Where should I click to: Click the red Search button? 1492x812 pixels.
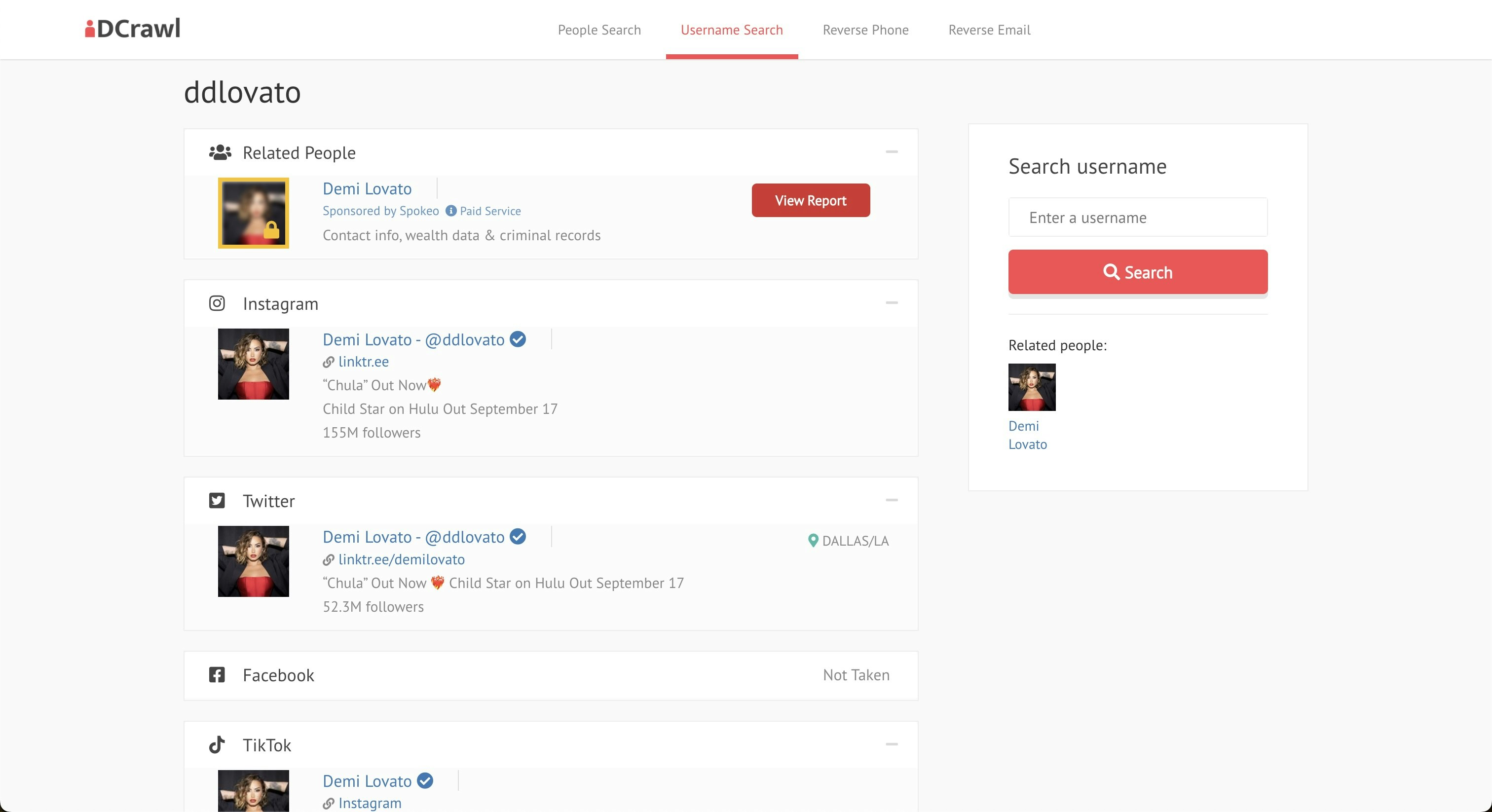point(1138,272)
